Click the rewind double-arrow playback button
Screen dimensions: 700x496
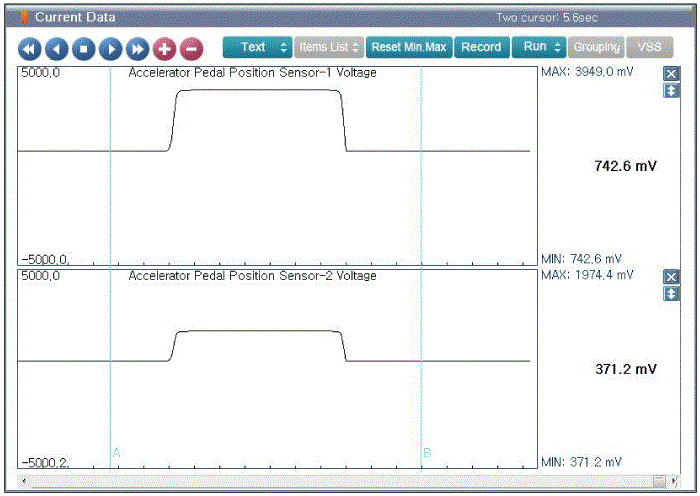pos(30,49)
